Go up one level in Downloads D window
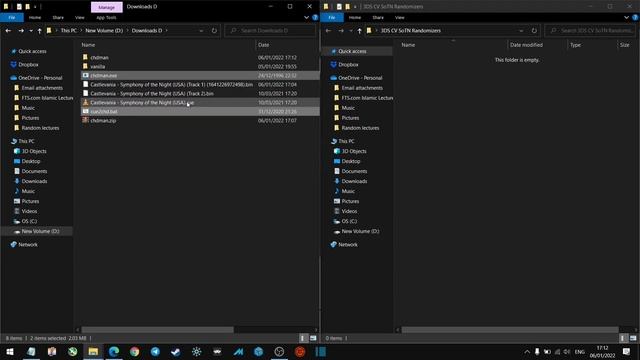This screenshot has height=360, width=640. point(40,31)
